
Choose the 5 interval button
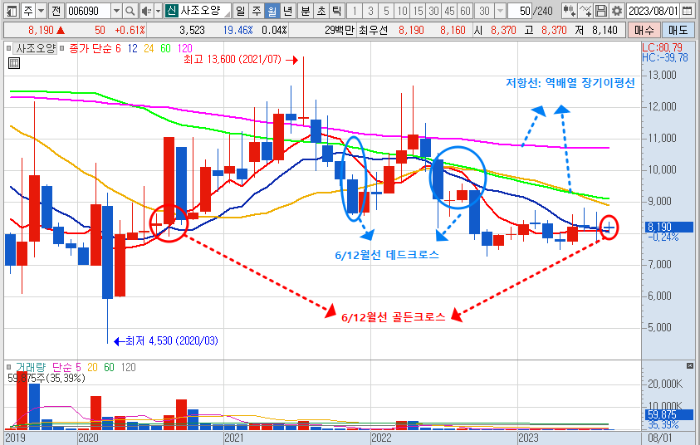tap(386, 10)
